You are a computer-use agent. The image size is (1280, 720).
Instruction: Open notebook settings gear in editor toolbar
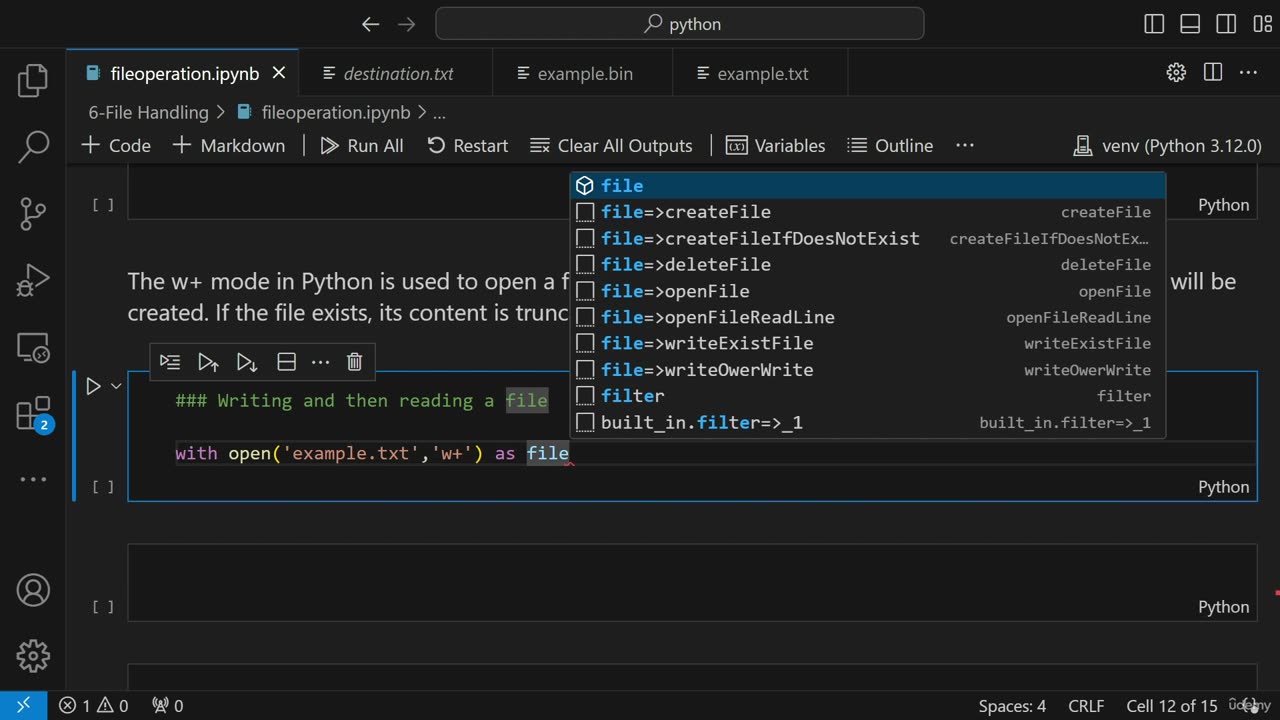(1176, 73)
